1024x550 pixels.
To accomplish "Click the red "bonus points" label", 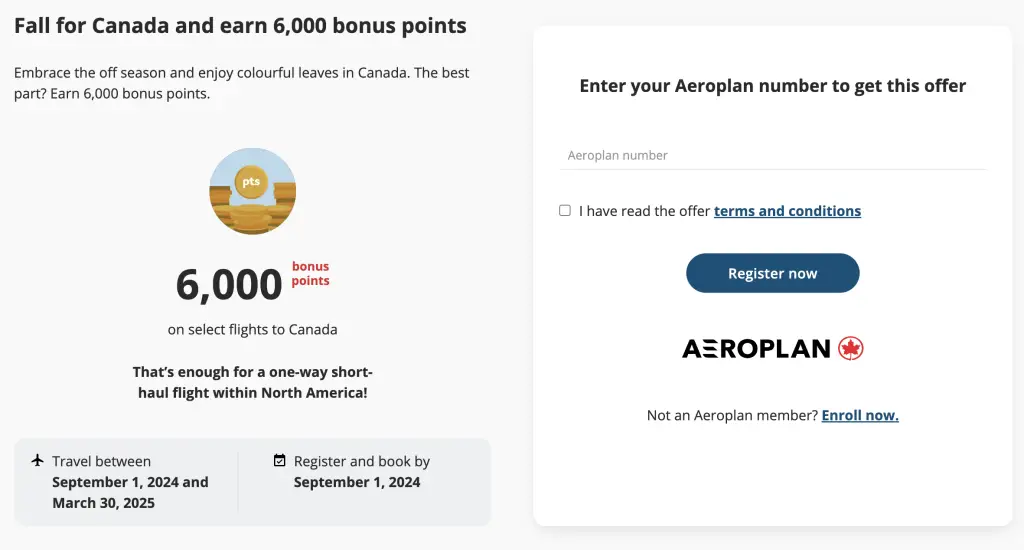I will coord(310,274).
